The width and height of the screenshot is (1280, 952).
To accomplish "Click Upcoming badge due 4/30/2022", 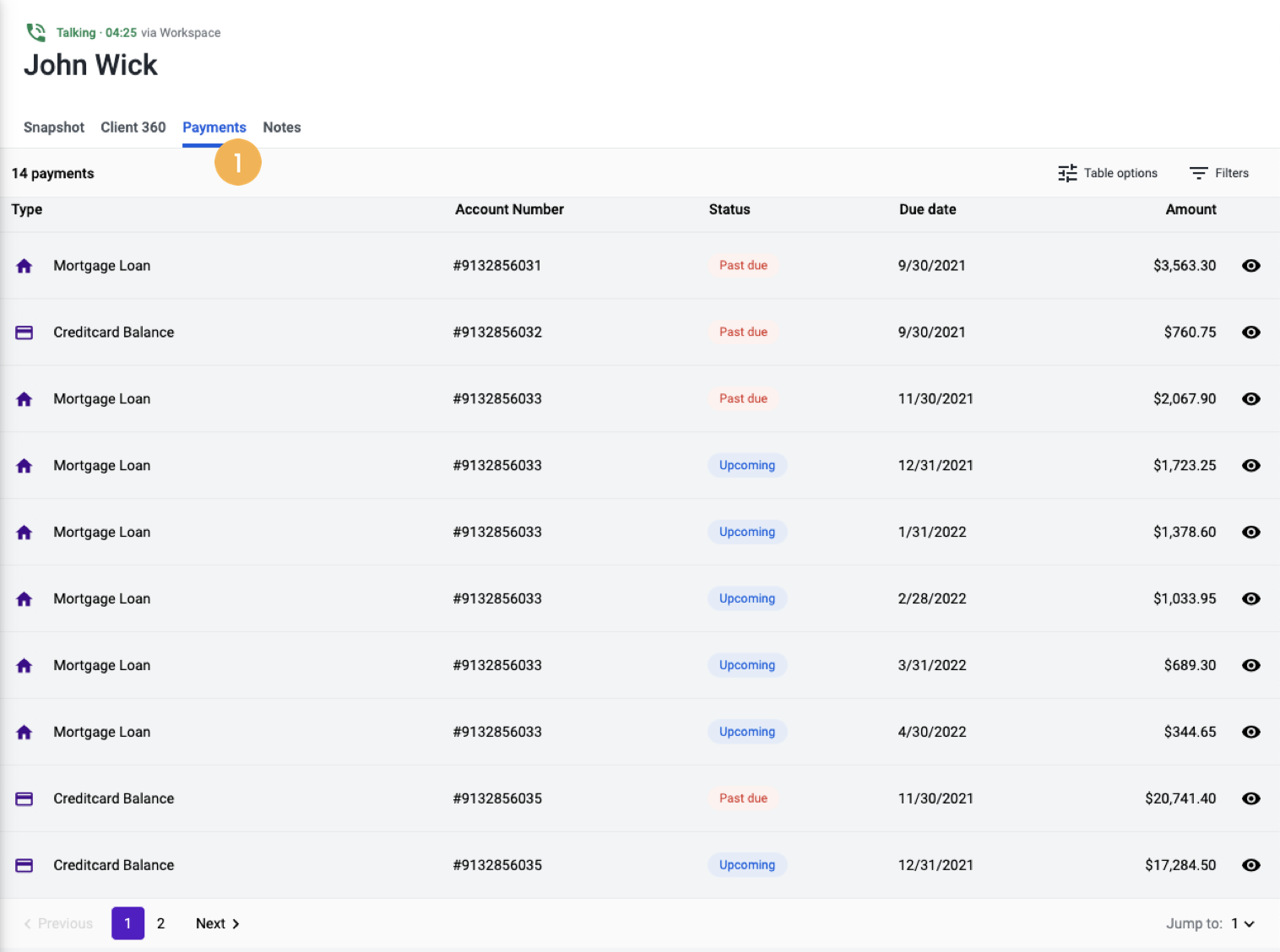I will (x=747, y=732).
